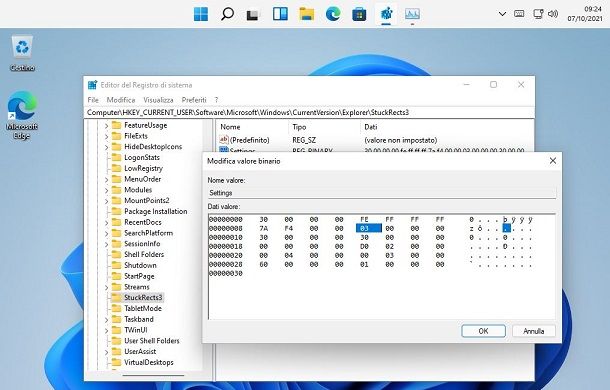The image size is (610, 390).
Task: Select the Shell Folders key
Action: pos(144,255)
